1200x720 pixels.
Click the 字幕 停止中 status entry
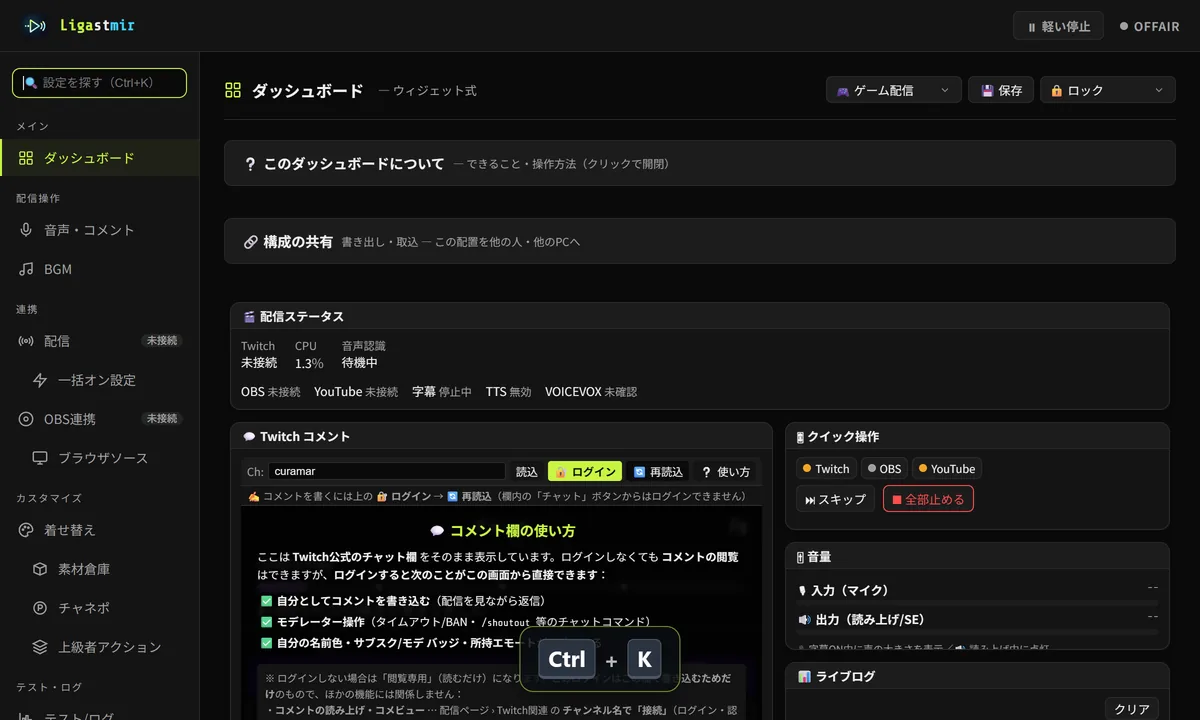pyautogui.click(x=442, y=392)
